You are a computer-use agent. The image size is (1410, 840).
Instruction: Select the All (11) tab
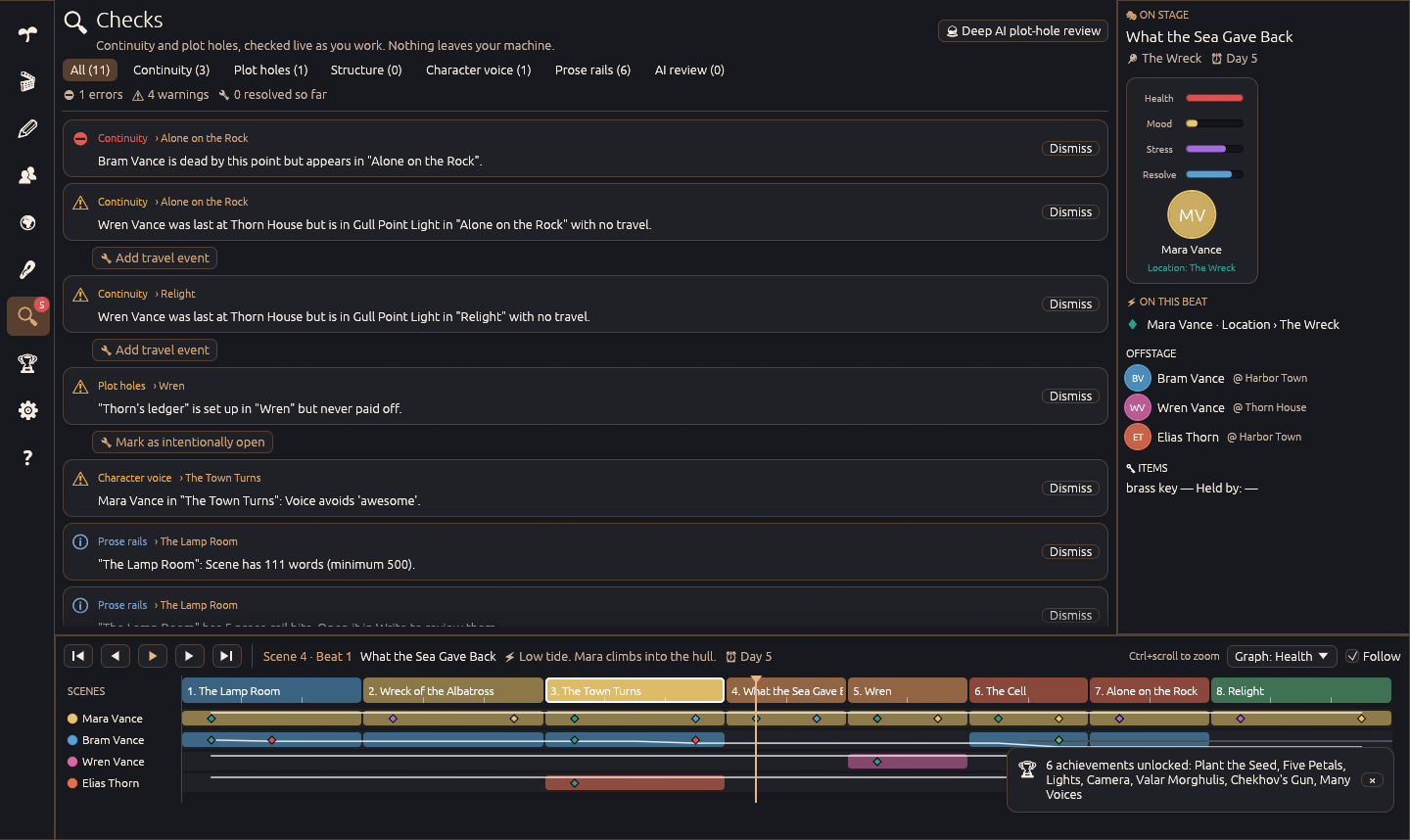pos(90,70)
